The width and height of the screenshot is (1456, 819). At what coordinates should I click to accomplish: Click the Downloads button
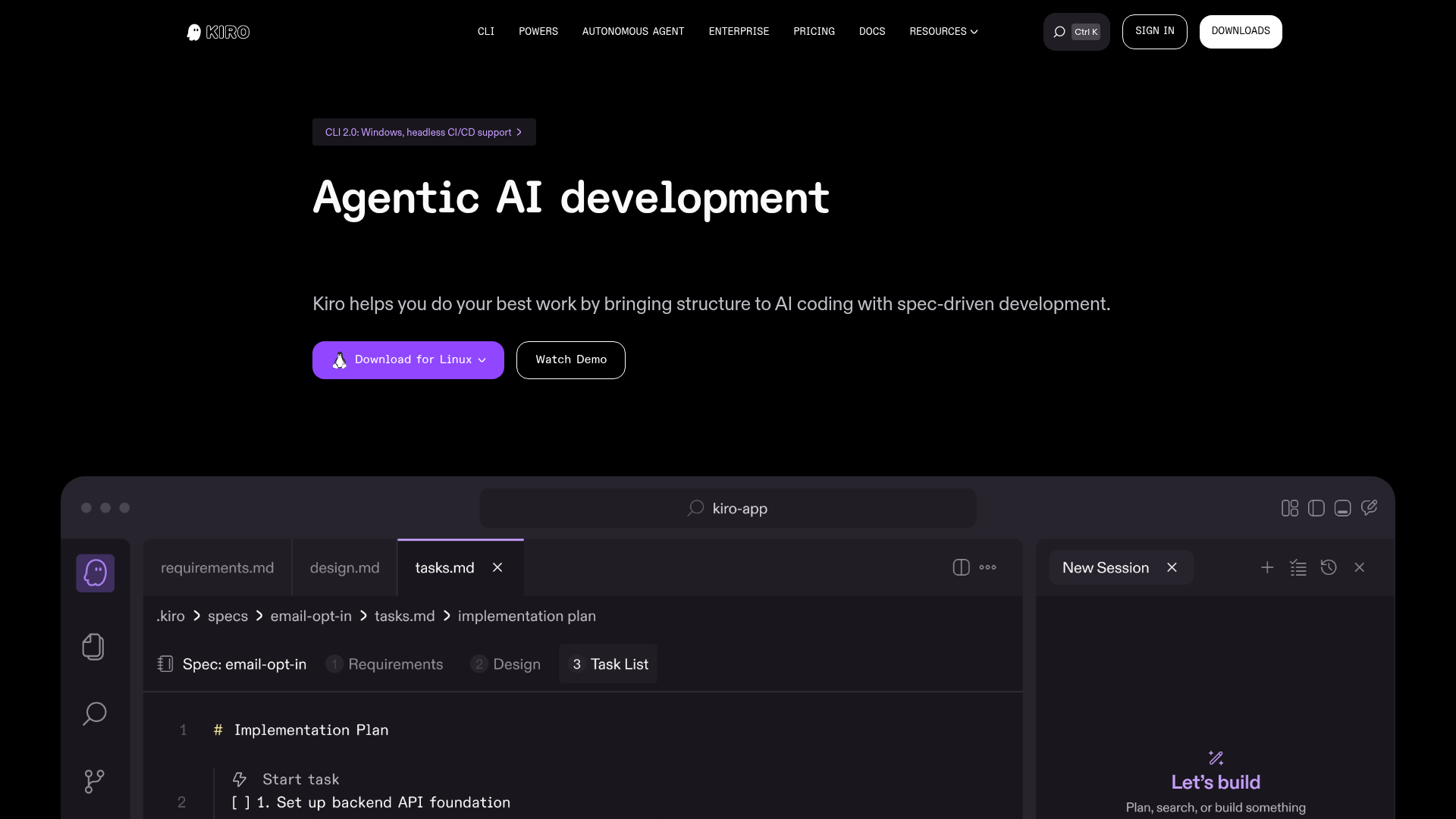tap(1241, 32)
